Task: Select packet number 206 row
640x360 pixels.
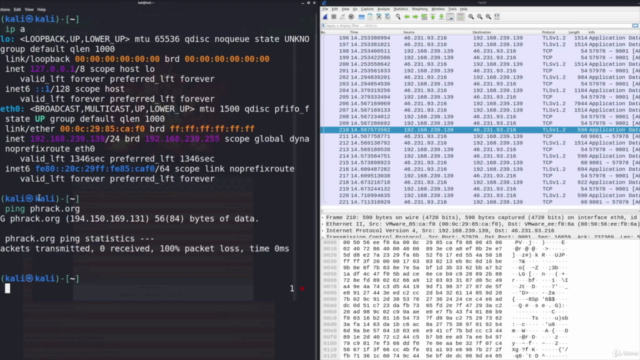Action: [480, 103]
